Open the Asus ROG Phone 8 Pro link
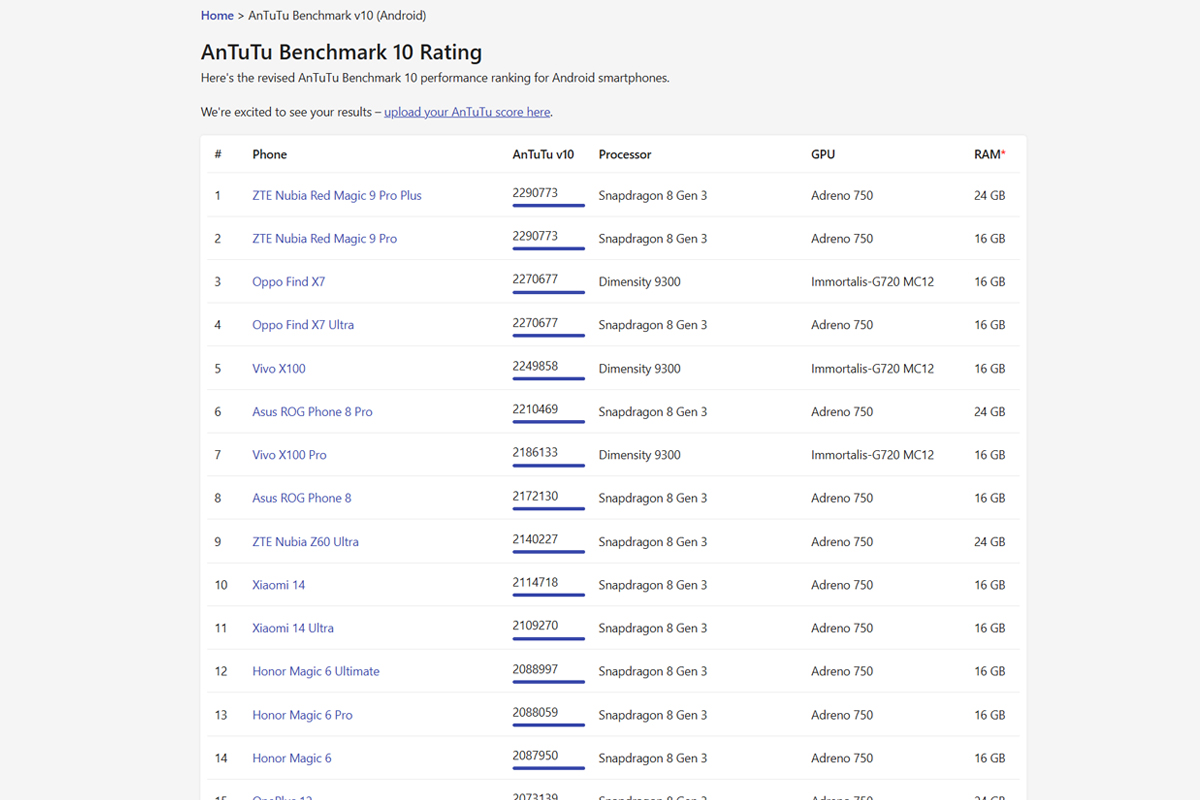The image size is (1200, 800). click(312, 412)
